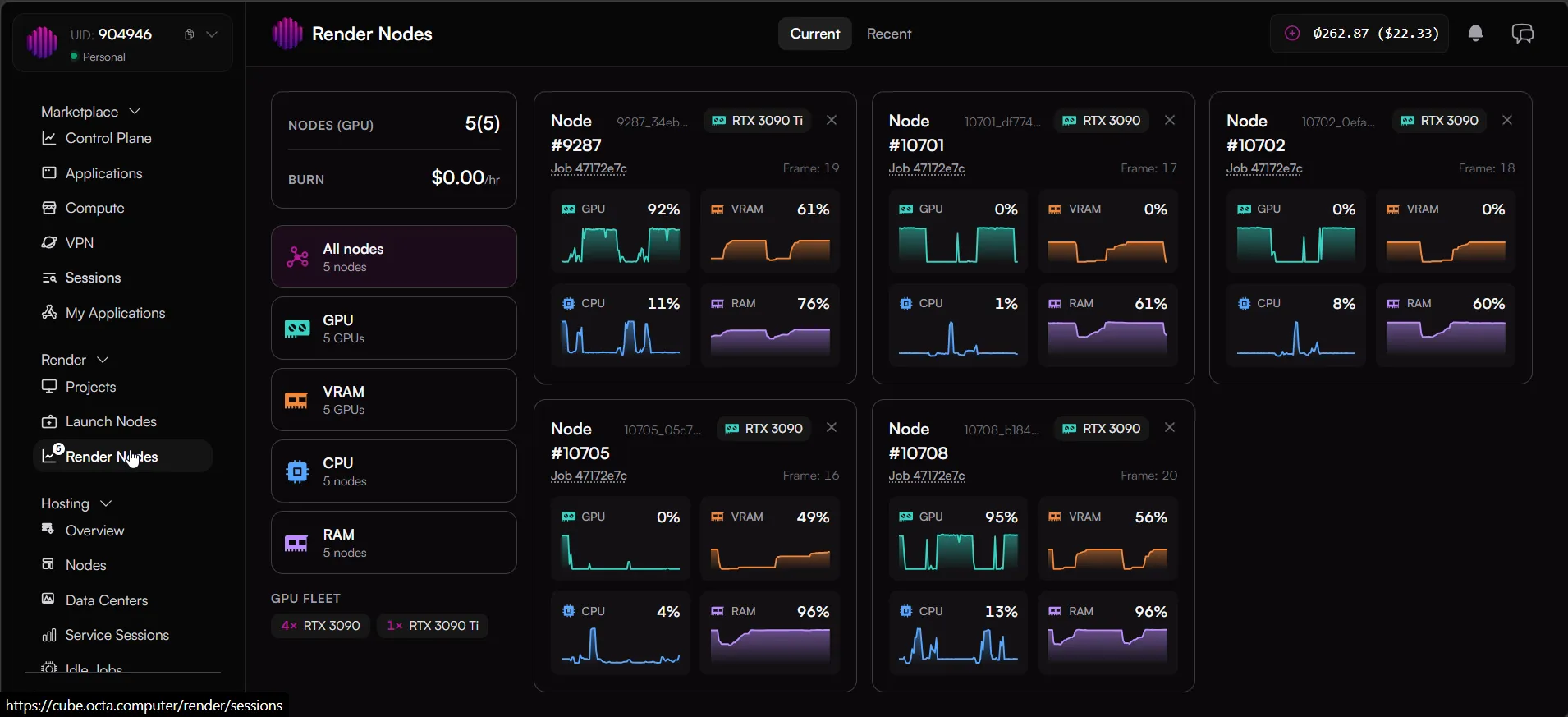Select the CPU metric filter

pyautogui.click(x=394, y=471)
